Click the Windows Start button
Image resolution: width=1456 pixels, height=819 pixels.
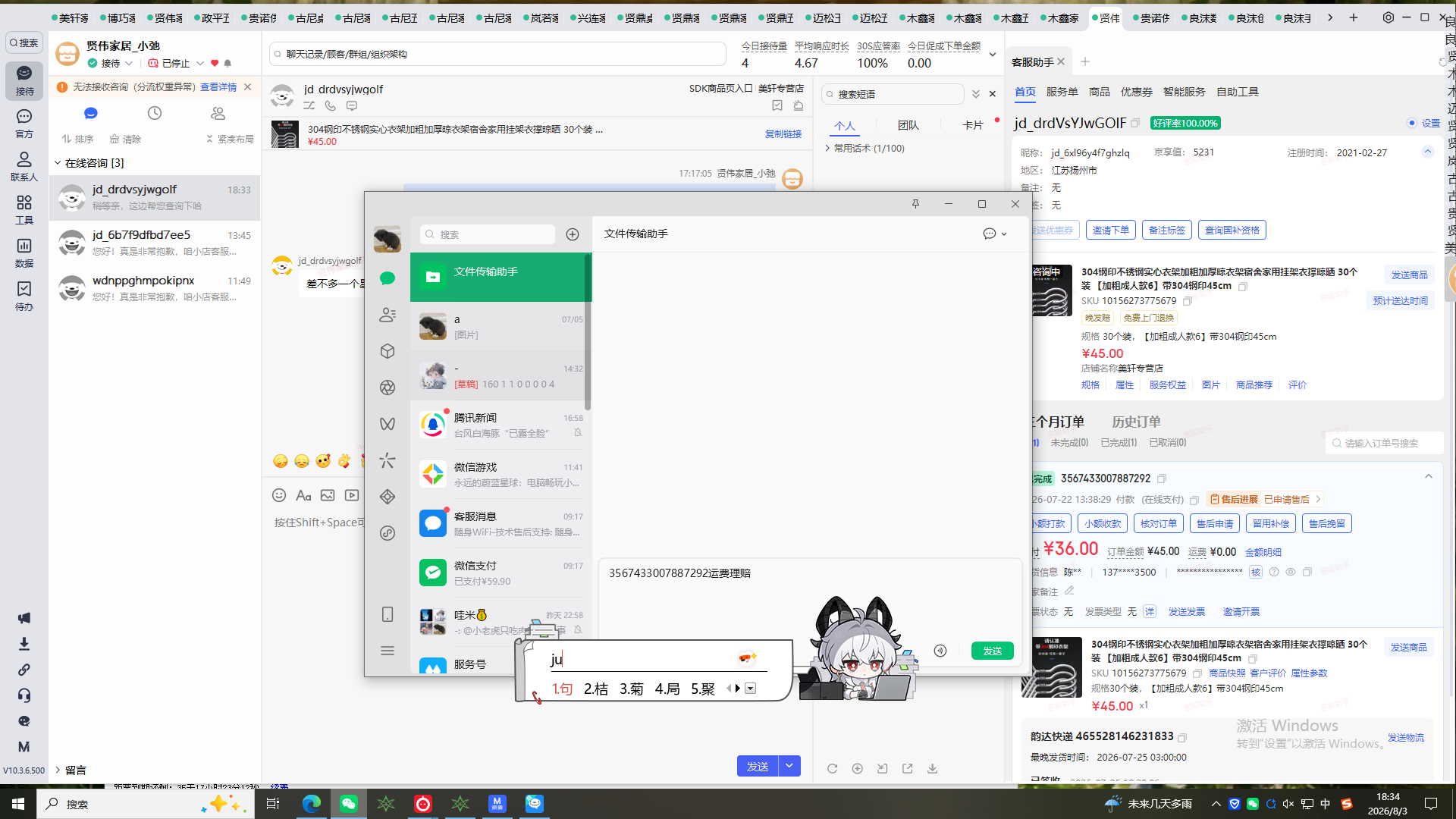(x=18, y=804)
